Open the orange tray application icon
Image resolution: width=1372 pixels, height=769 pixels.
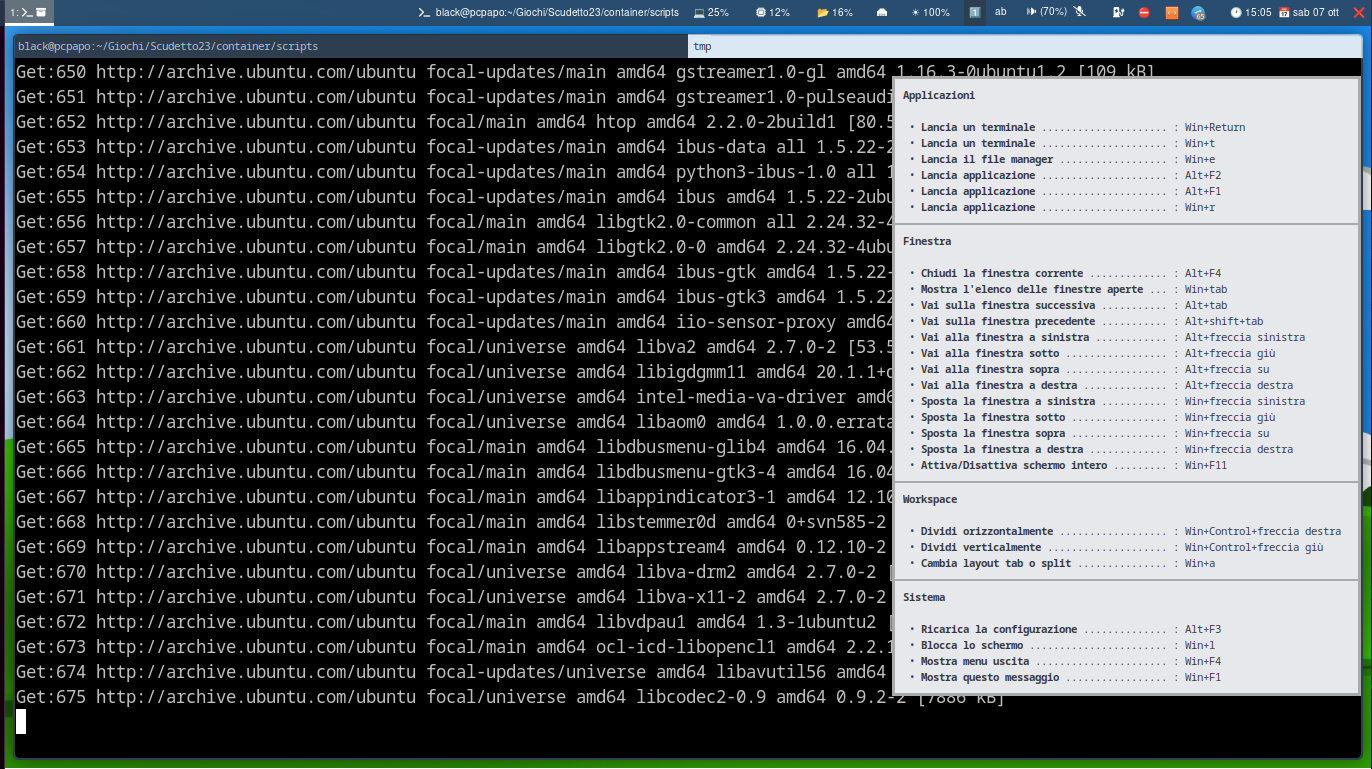1172,12
